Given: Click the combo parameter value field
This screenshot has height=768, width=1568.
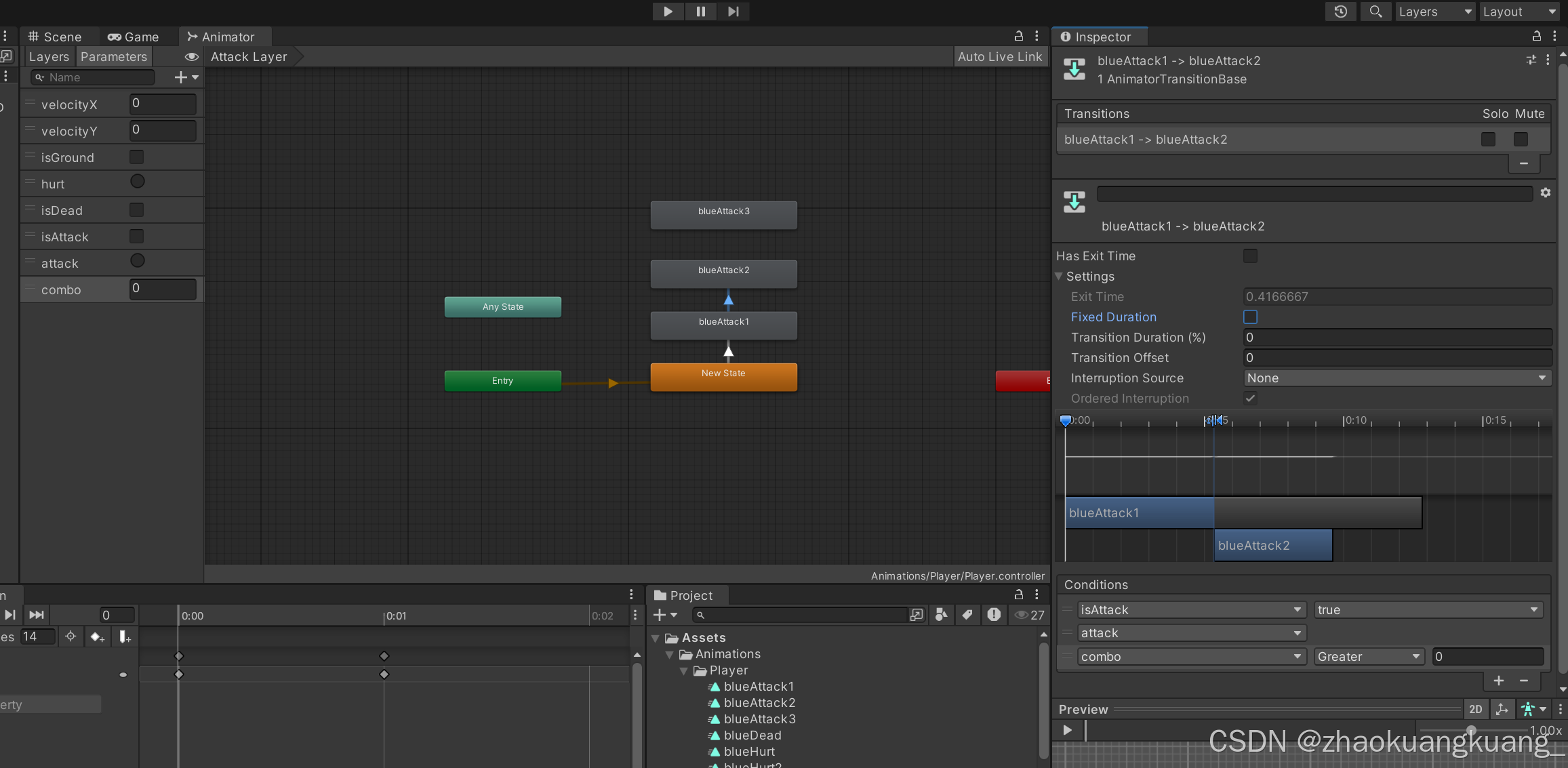Looking at the screenshot, I should (x=163, y=289).
